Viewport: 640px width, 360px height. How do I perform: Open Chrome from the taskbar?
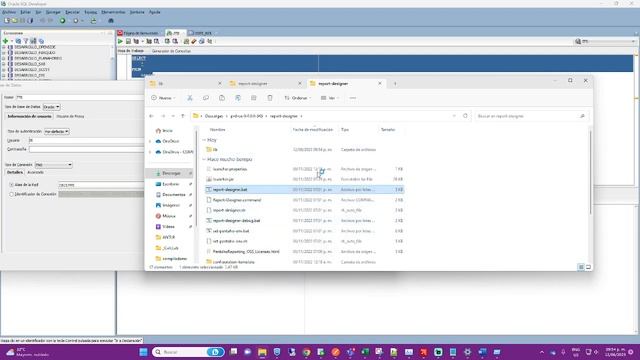click(x=307, y=352)
